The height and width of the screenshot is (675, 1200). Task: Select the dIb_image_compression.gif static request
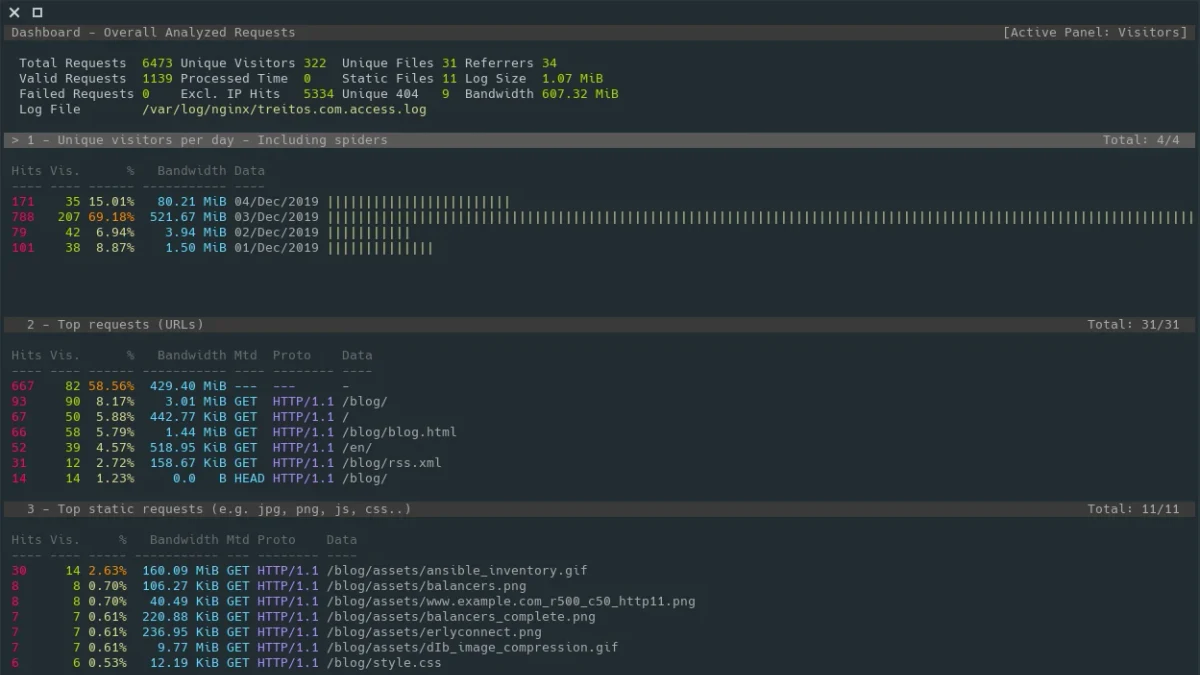click(x=472, y=648)
